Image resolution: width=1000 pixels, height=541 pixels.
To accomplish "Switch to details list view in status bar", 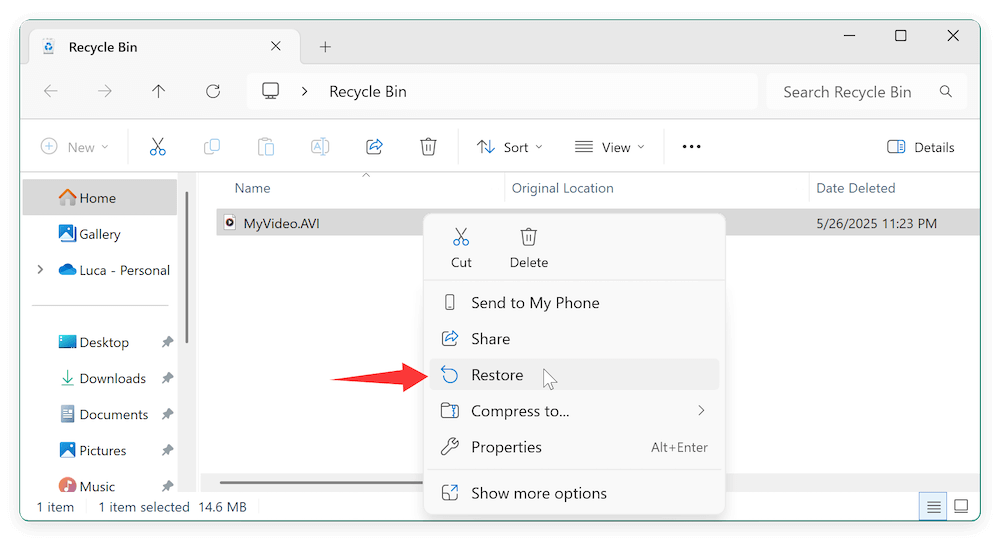I will pos(933,507).
